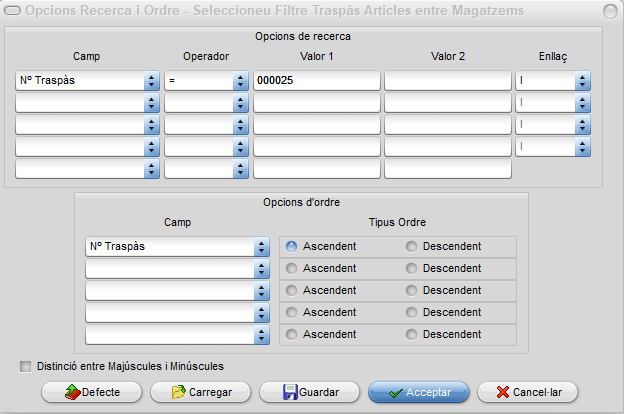Click the red book icon on the Defecte button
624x414 pixels.
tap(73, 392)
